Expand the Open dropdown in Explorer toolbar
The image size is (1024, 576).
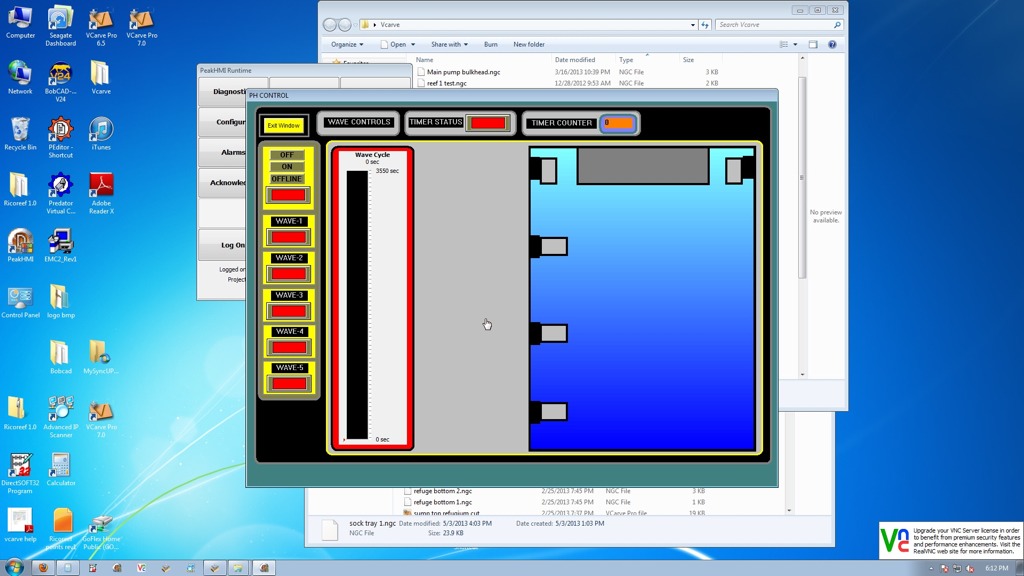399,45
